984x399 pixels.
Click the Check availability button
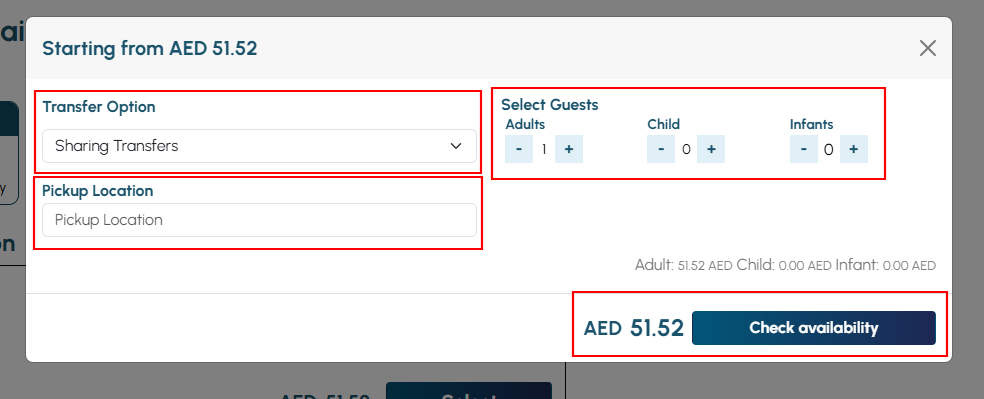coord(813,328)
